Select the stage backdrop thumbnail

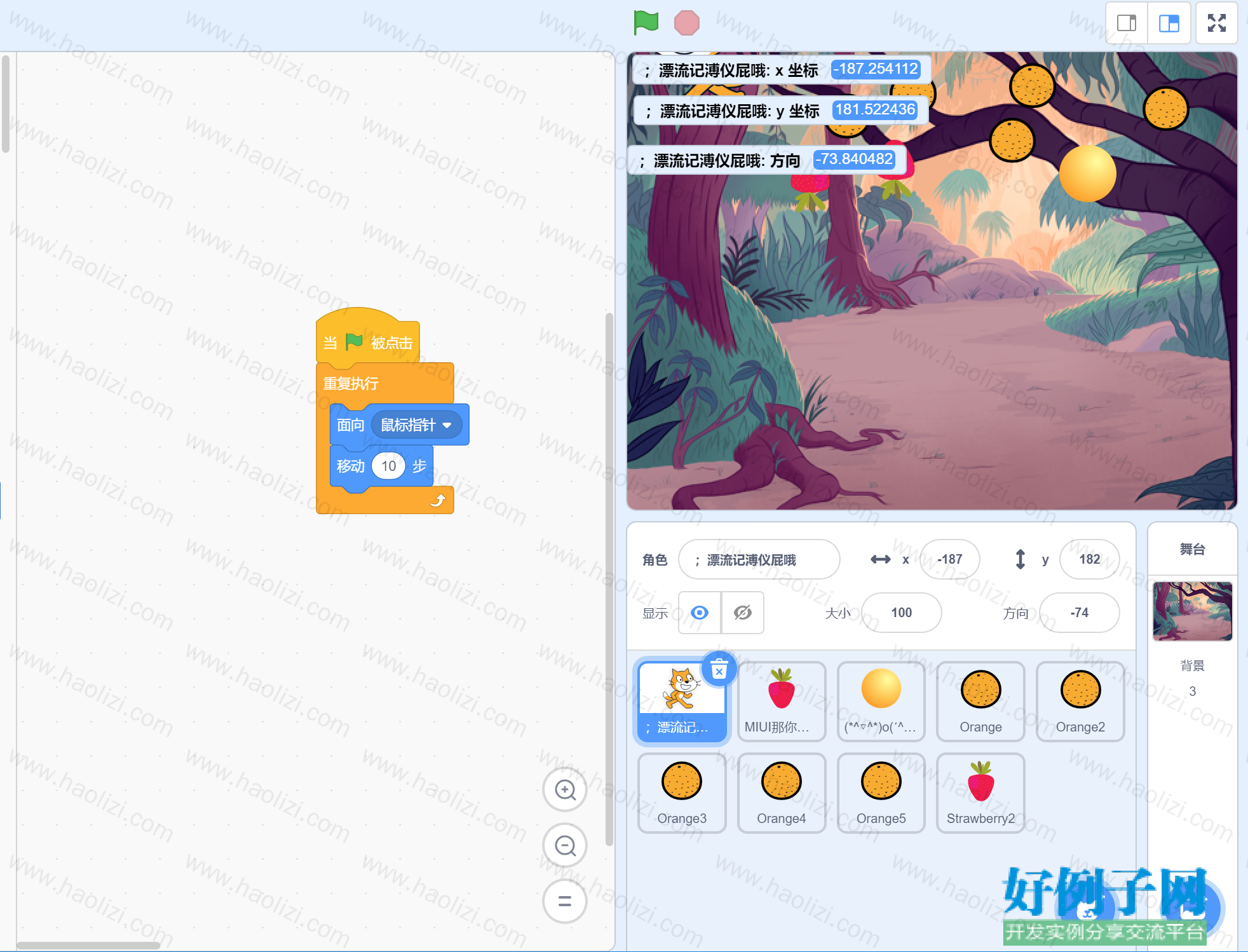click(1193, 611)
